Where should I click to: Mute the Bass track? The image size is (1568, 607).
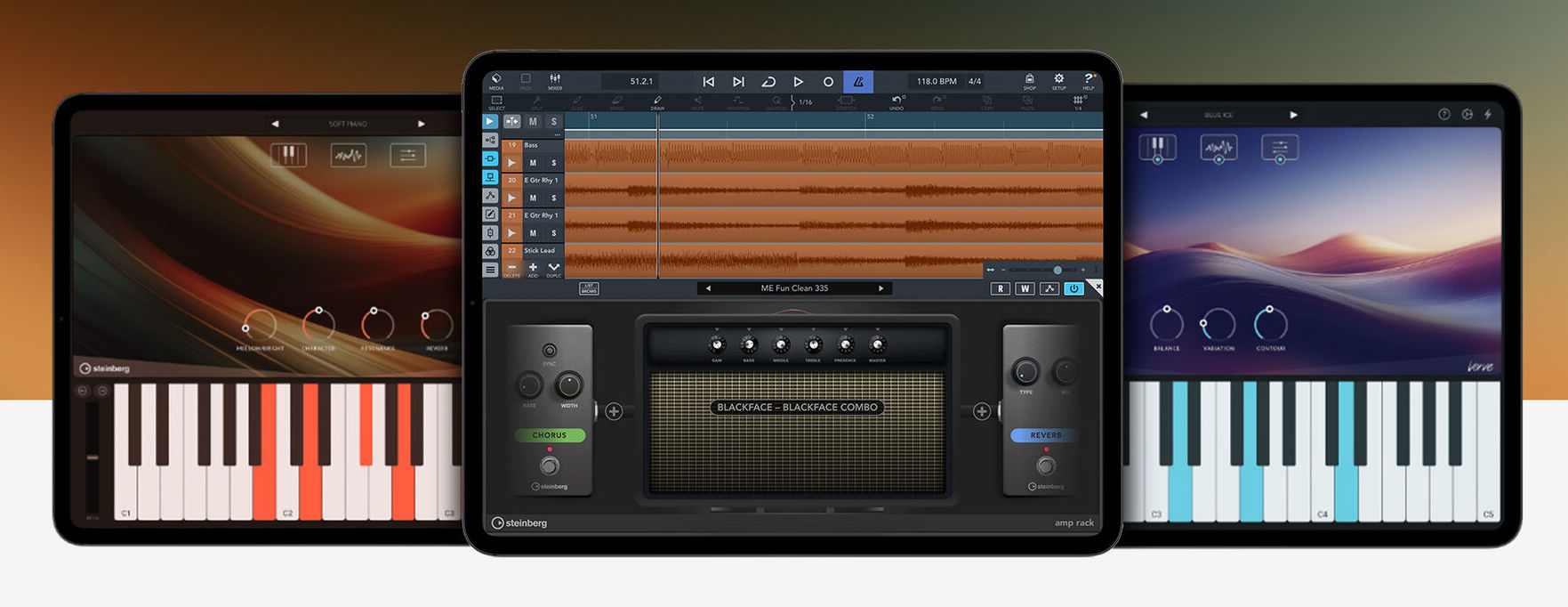click(533, 163)
